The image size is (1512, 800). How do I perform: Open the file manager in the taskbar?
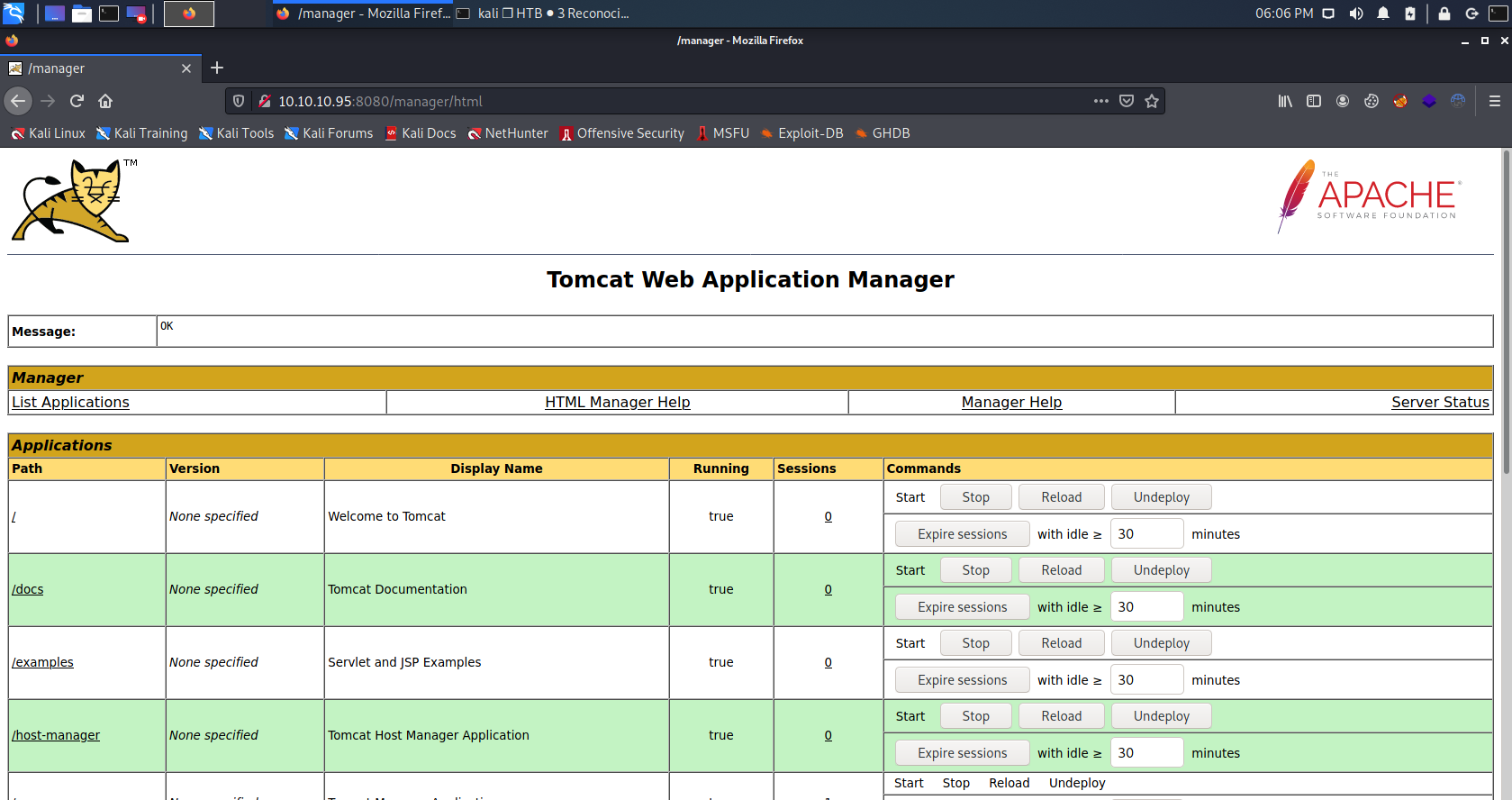pos(82,14)
